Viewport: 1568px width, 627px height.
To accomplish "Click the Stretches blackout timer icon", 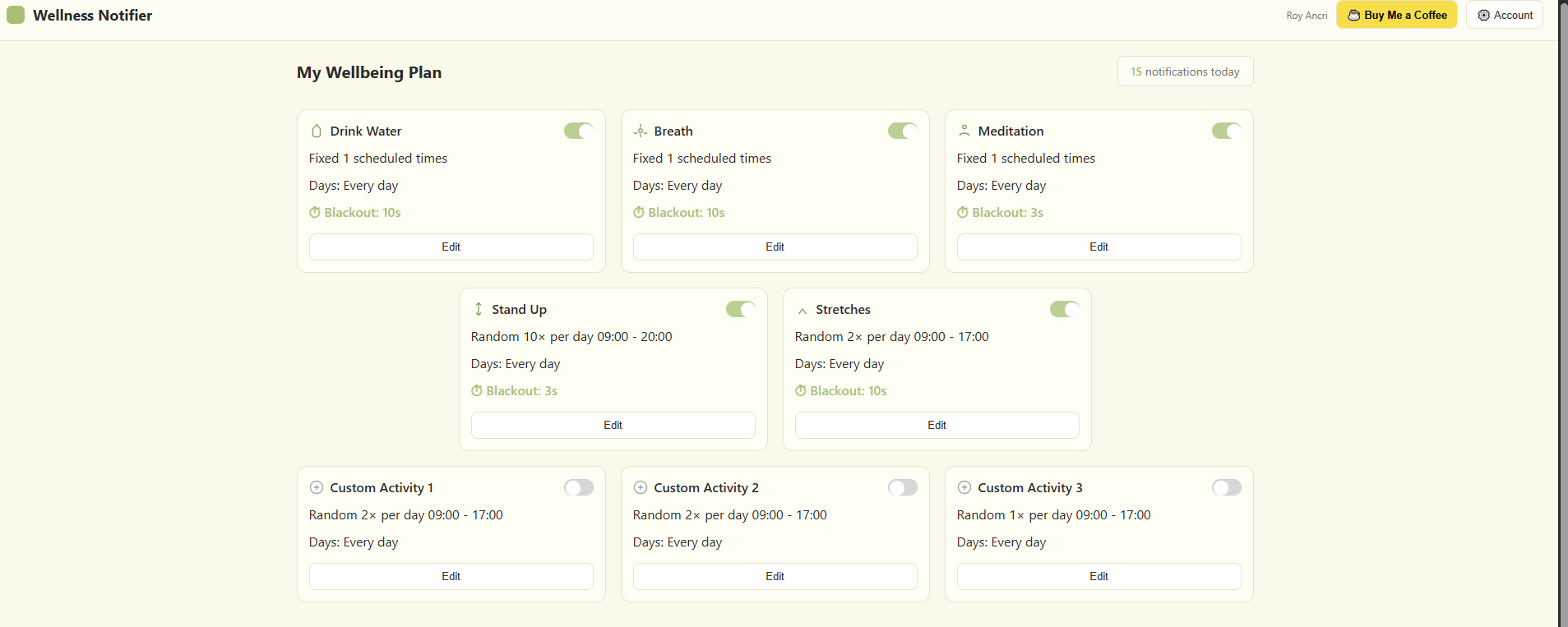I will (x=801, y=390).
